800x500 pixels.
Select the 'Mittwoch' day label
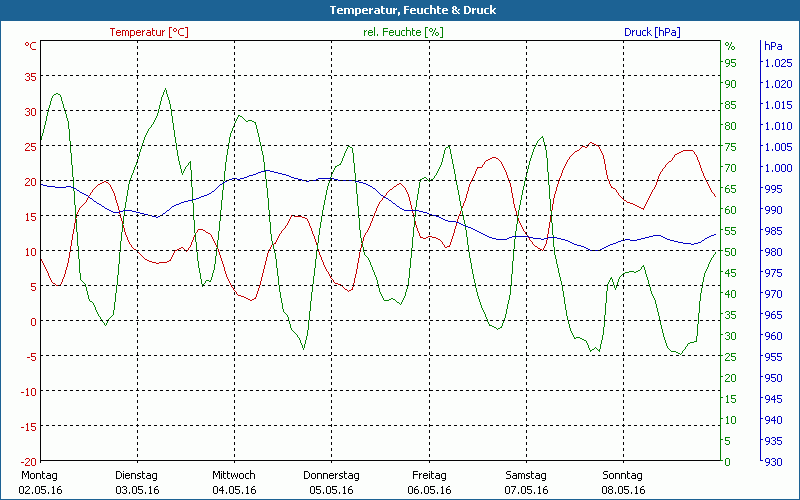pos(234,476)
